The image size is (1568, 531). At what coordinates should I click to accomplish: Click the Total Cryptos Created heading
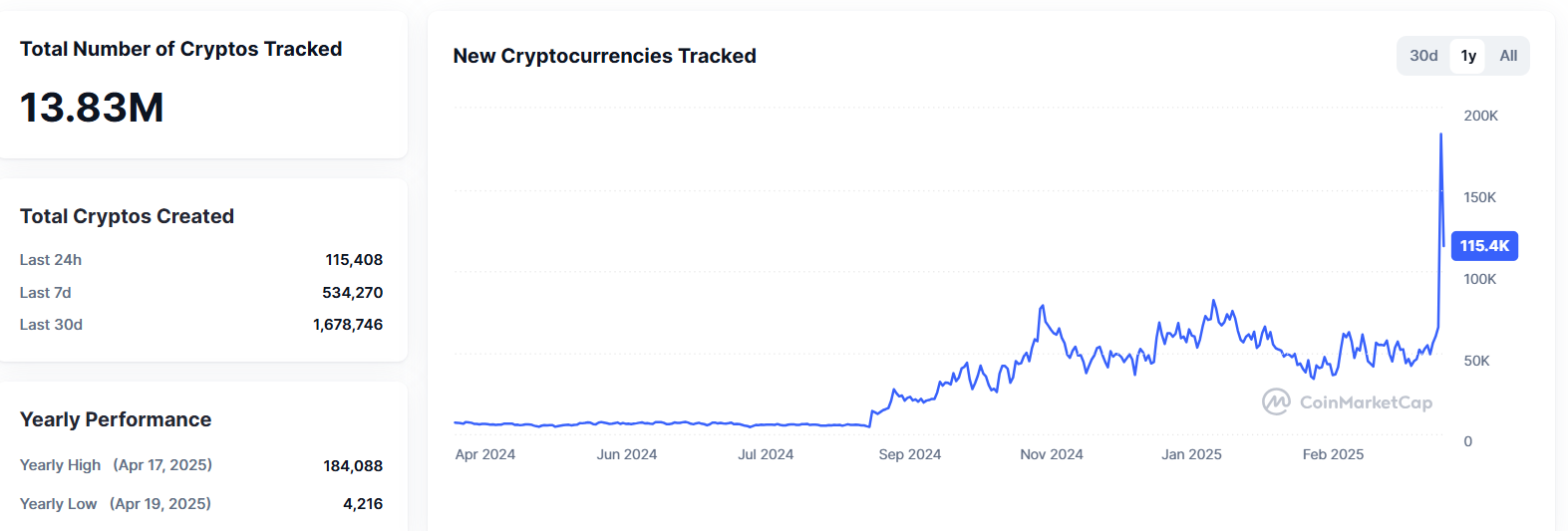tap(127, 216)
